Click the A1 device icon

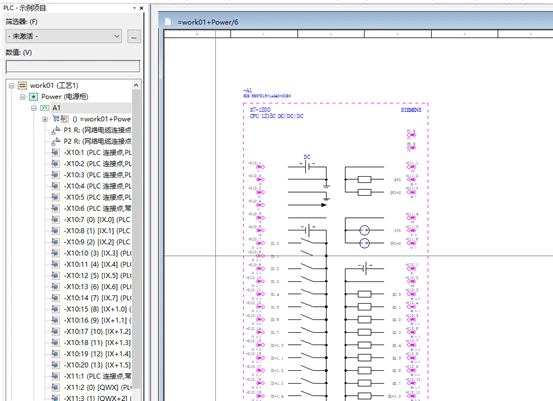pos(45,108)
